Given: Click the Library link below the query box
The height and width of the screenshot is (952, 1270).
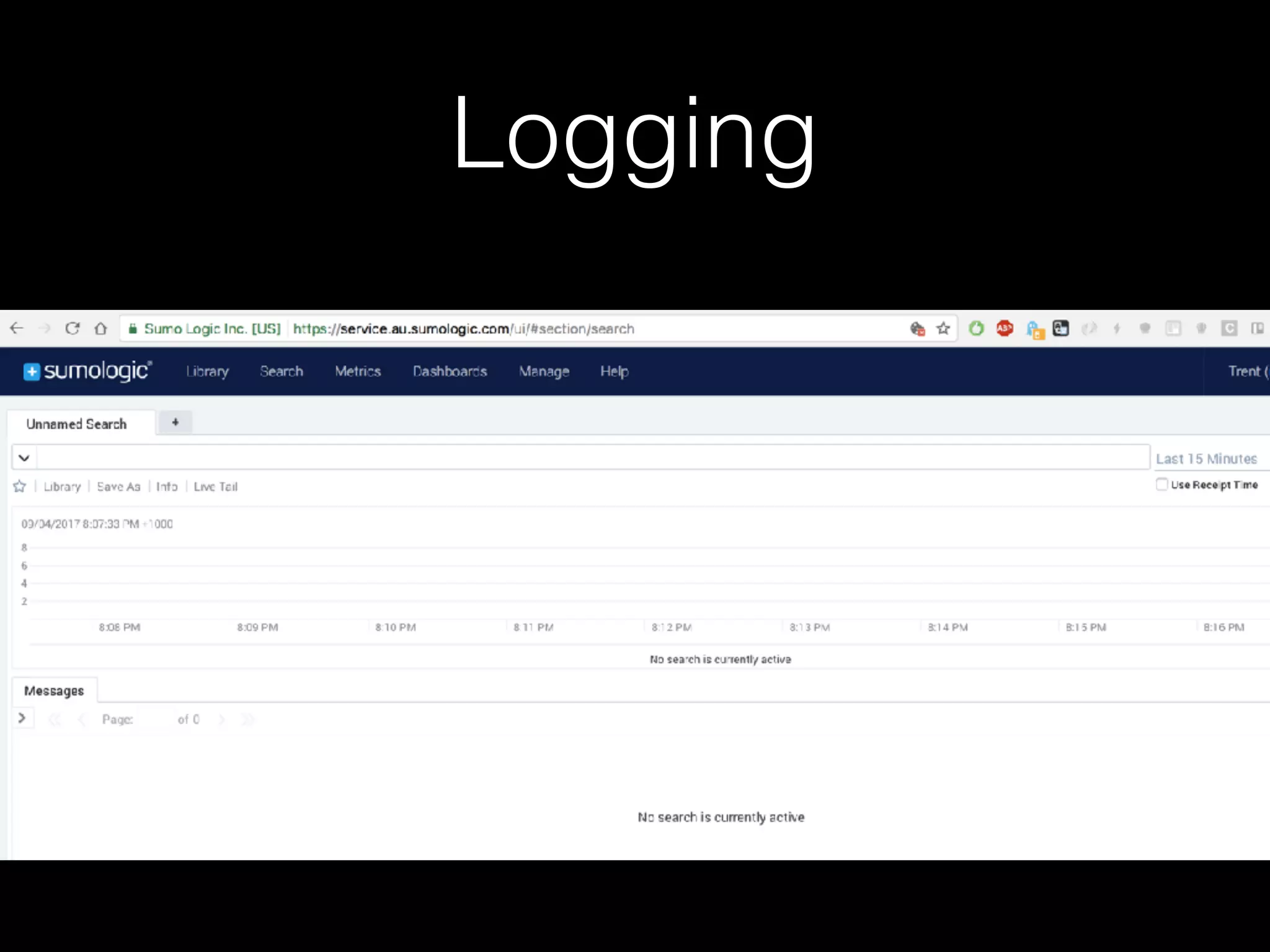Looking at the screenshot, I should point(62,487).
